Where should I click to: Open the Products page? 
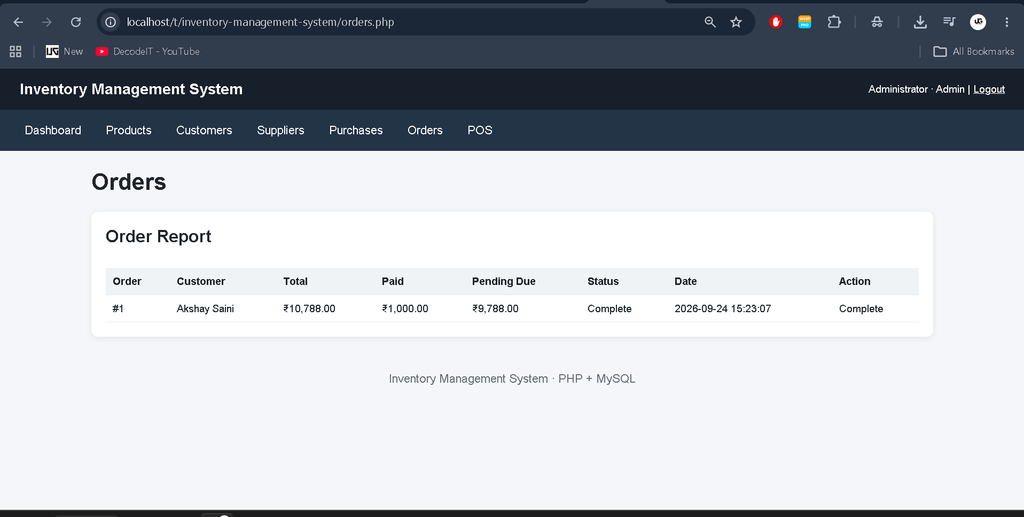129,131
